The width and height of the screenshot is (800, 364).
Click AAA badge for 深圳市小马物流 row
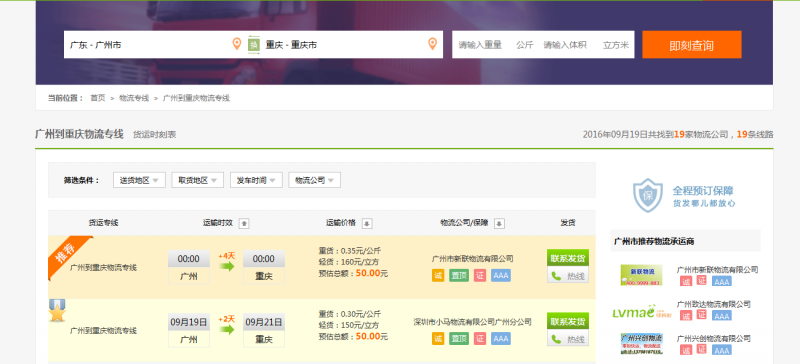501,338
